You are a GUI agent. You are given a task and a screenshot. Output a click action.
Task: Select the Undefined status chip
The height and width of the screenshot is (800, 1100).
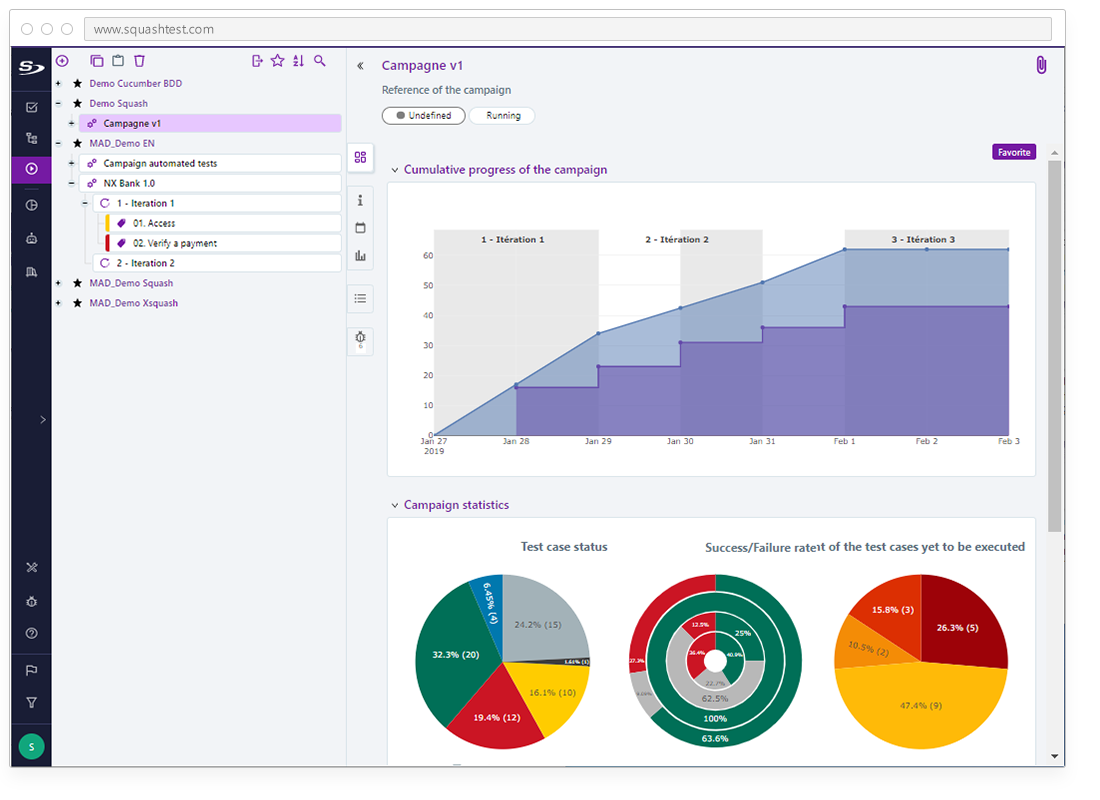423,115
